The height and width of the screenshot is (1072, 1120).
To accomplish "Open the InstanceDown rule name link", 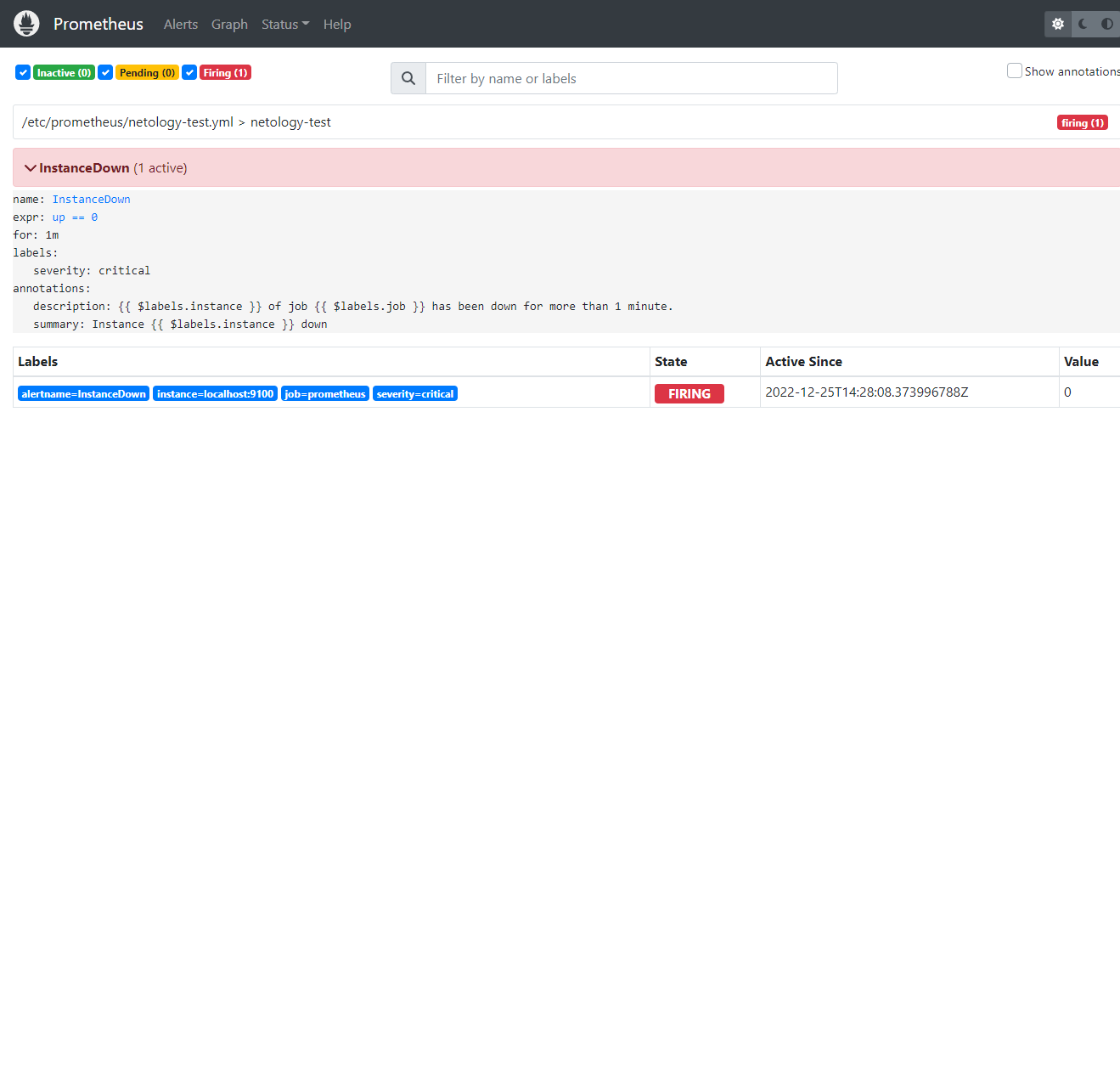I will pos(92,200).
